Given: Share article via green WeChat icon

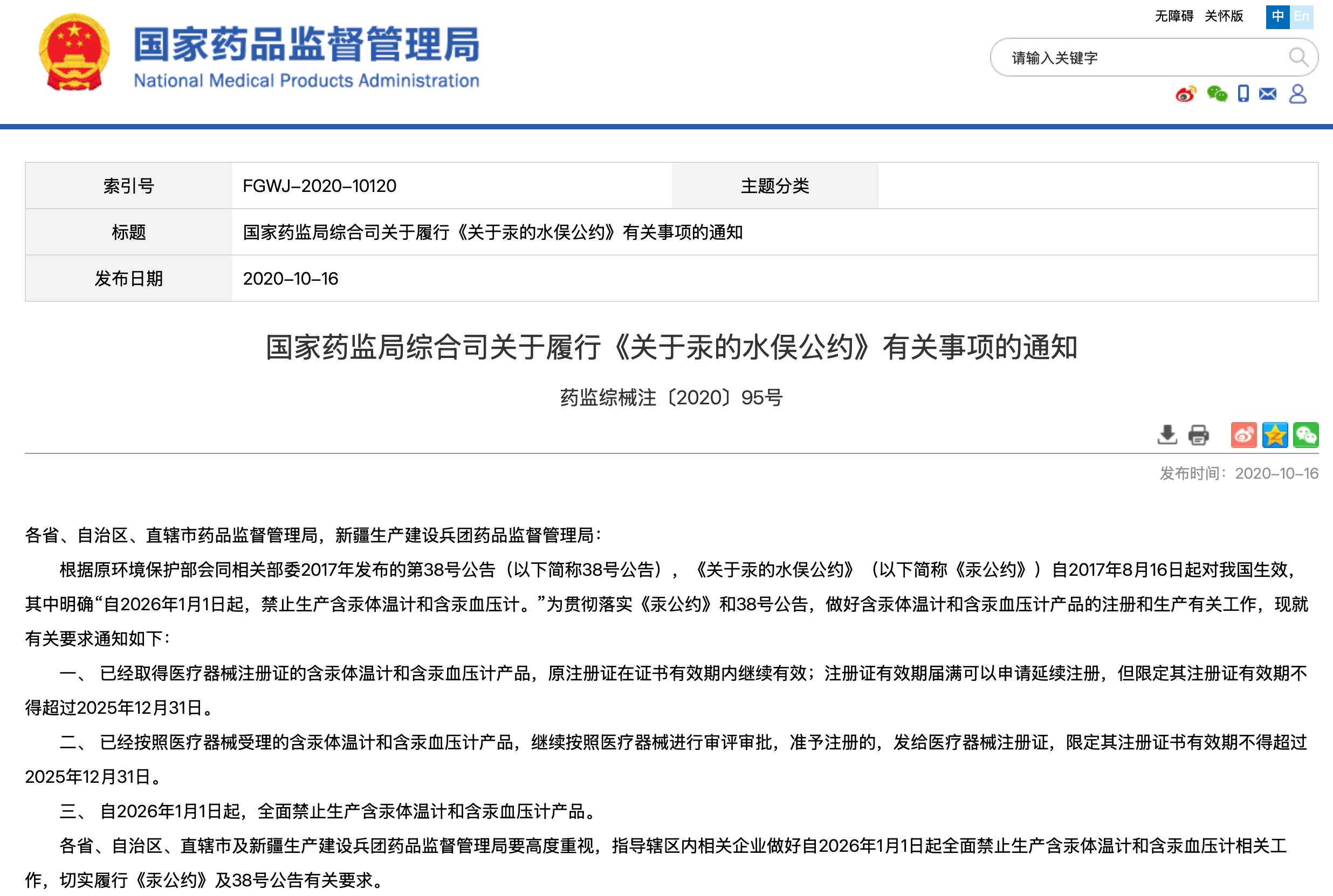Looking at the screenshot, I should 1305,435.
